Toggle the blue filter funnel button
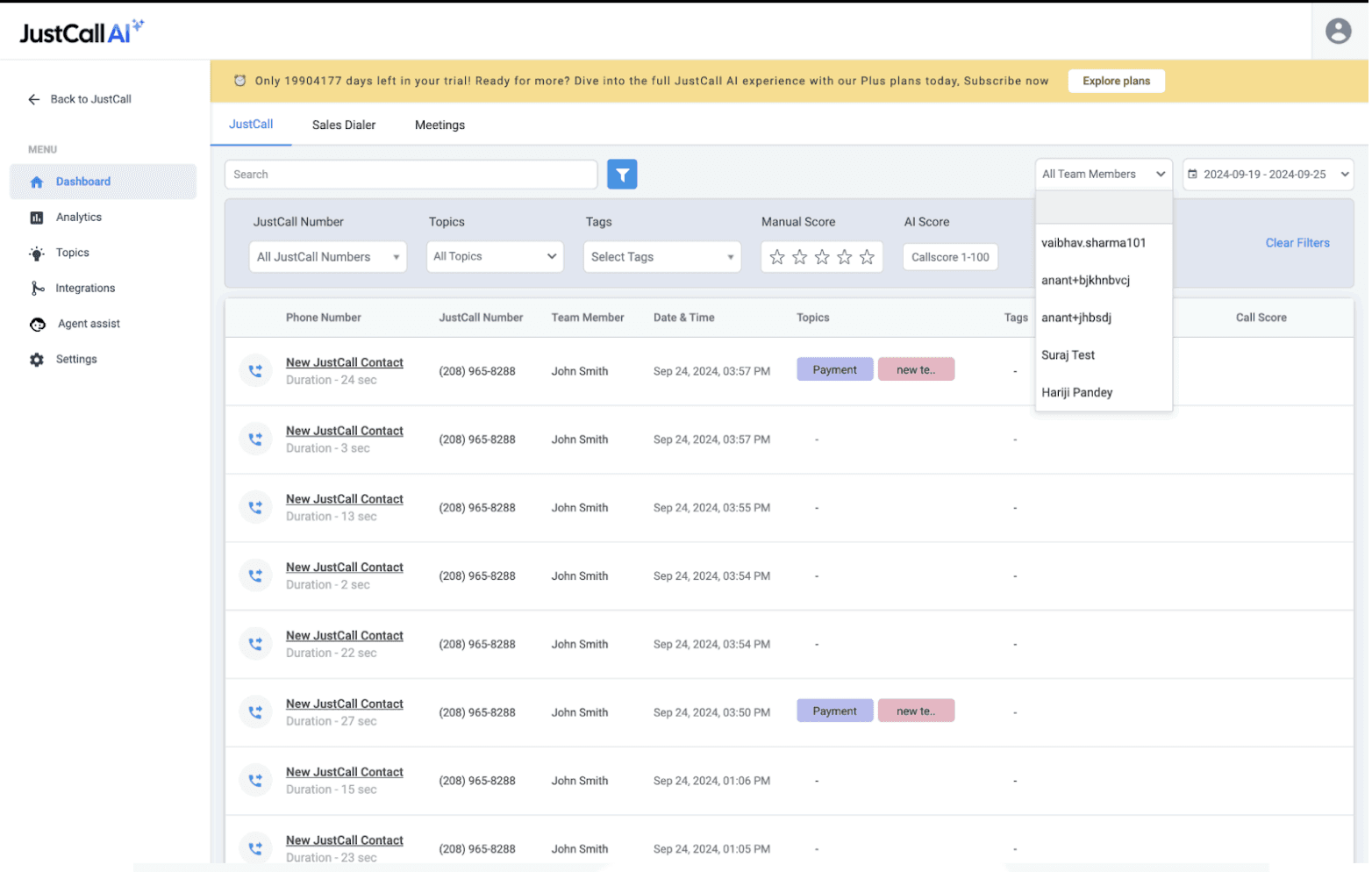 (623, 175)
